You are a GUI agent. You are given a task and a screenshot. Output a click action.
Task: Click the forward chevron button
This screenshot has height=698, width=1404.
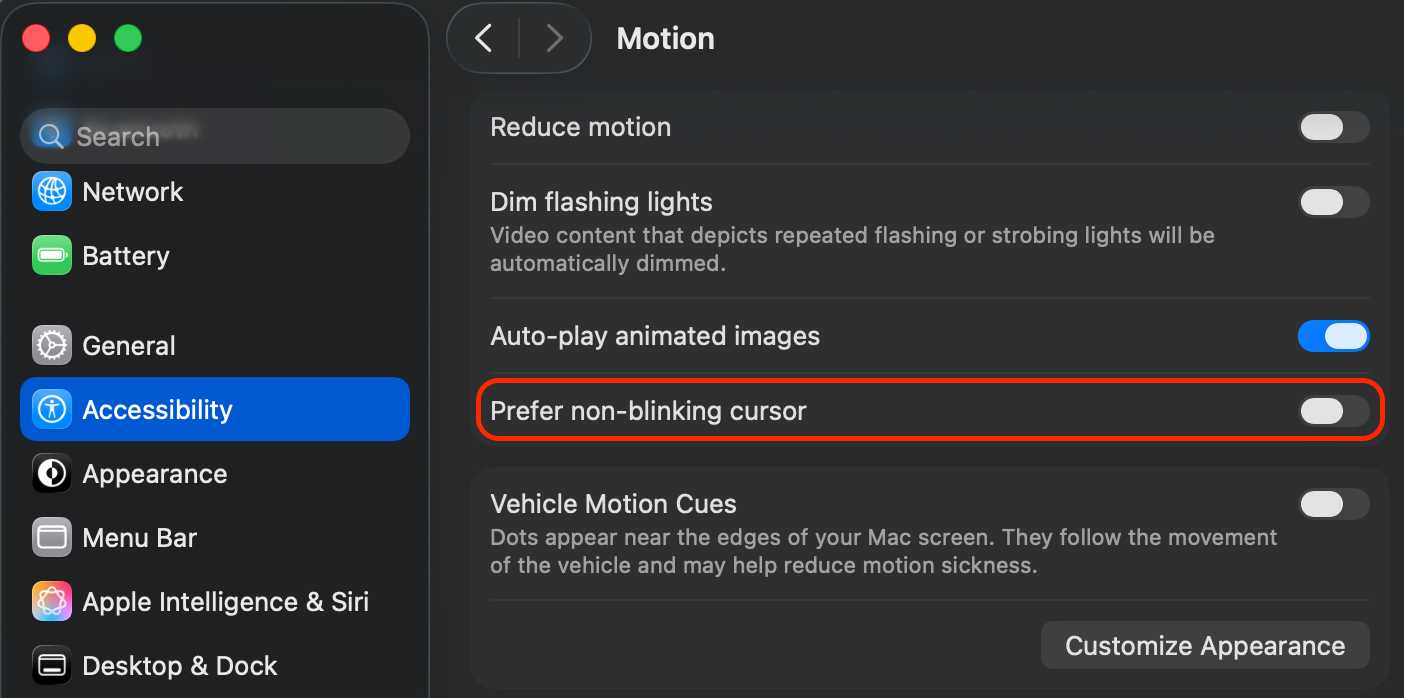[x=554, y=39]
